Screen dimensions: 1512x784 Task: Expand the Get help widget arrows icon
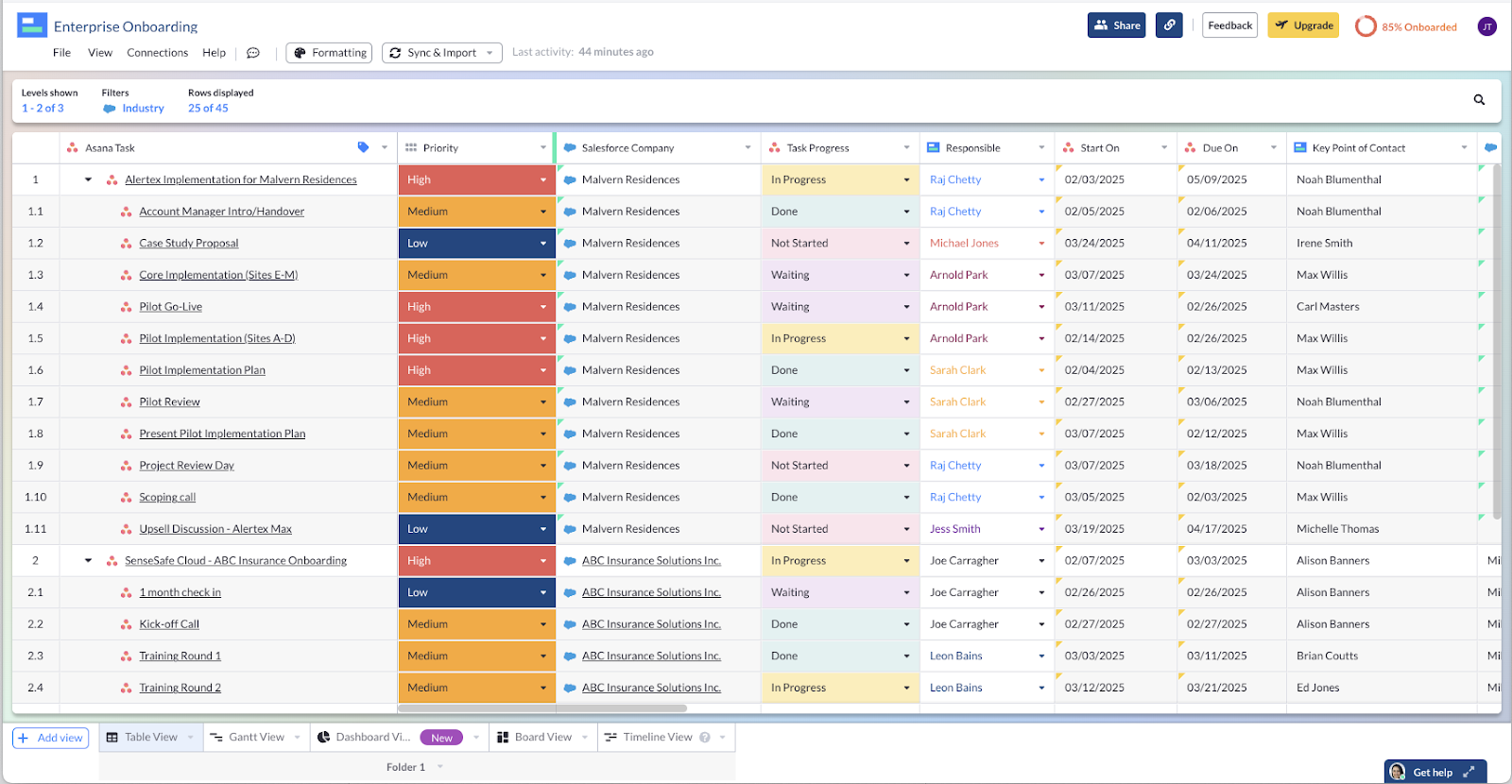1469,773
